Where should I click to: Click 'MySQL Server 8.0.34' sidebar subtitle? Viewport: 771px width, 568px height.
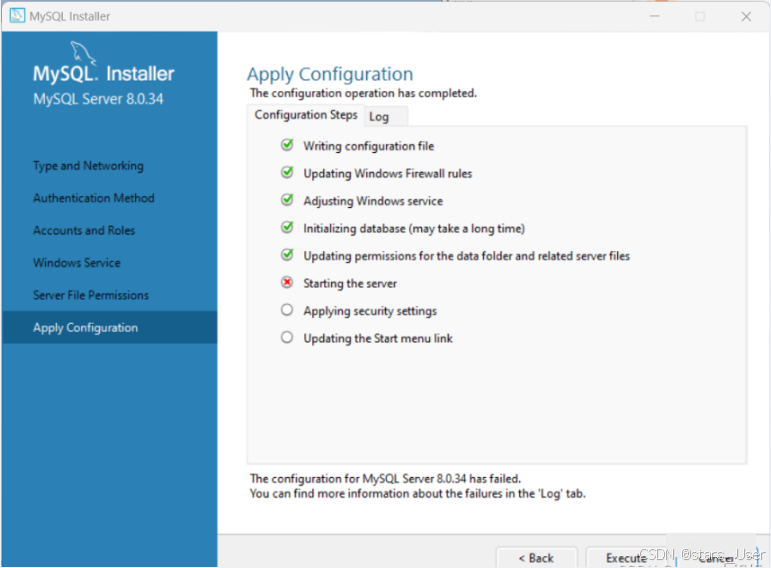pyautogui.click(x=98, y=99)
